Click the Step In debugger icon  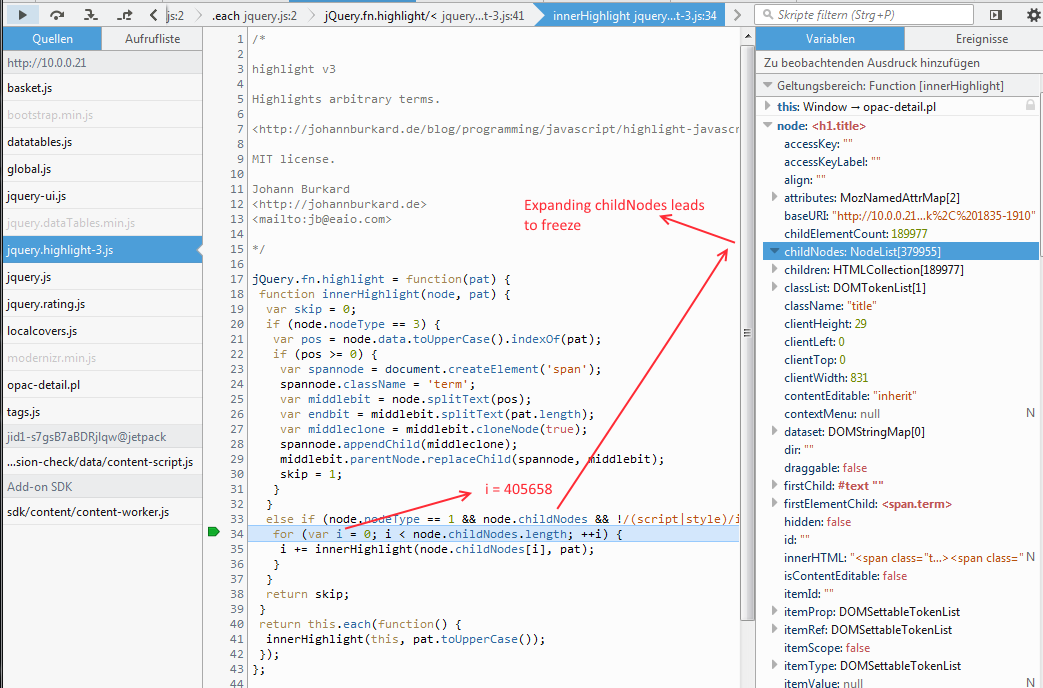point(90,15)
